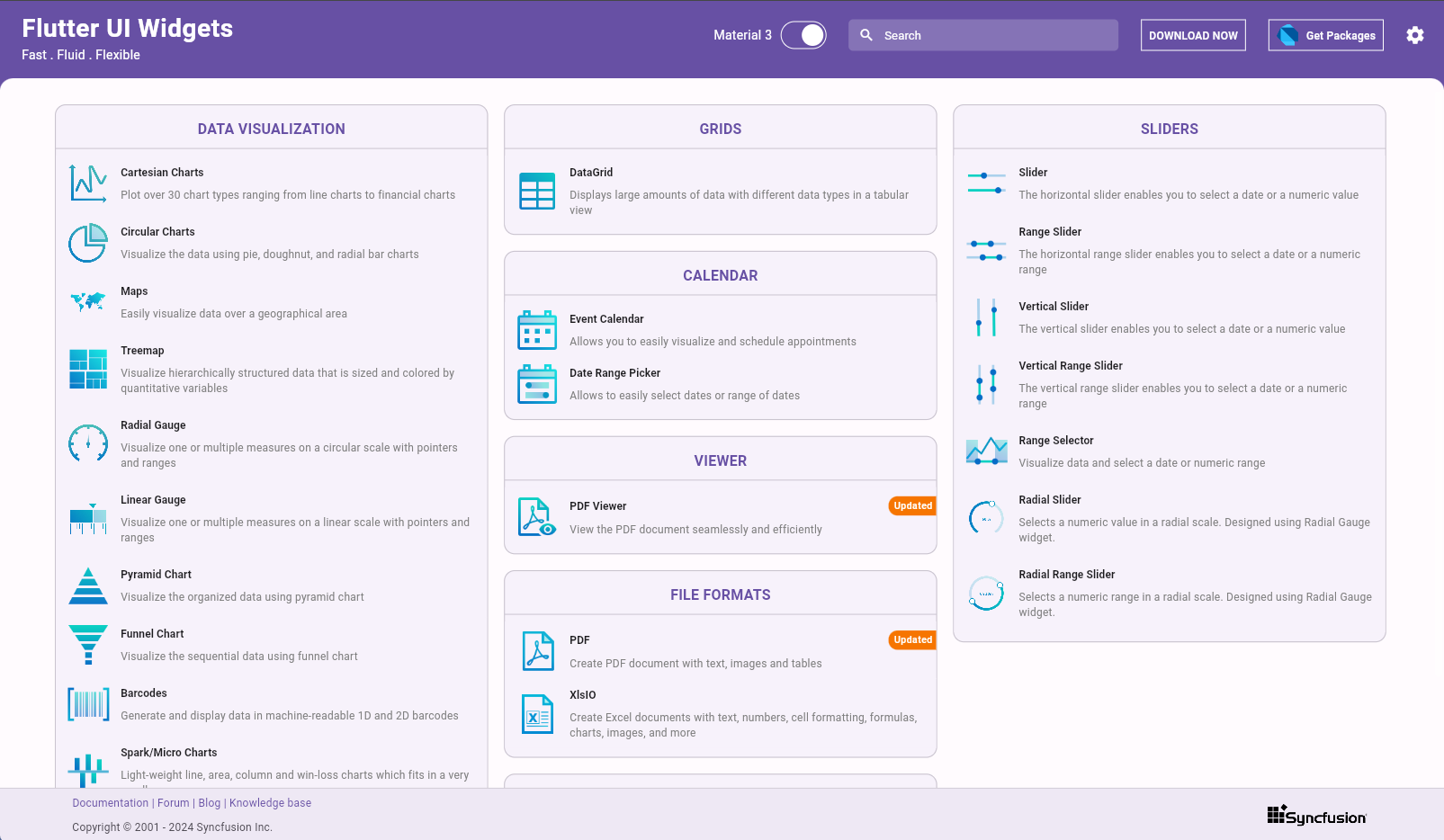Open Barcodes title text
The width and height of the screenshot is (1444, 840).
click(x=144, y=693)
